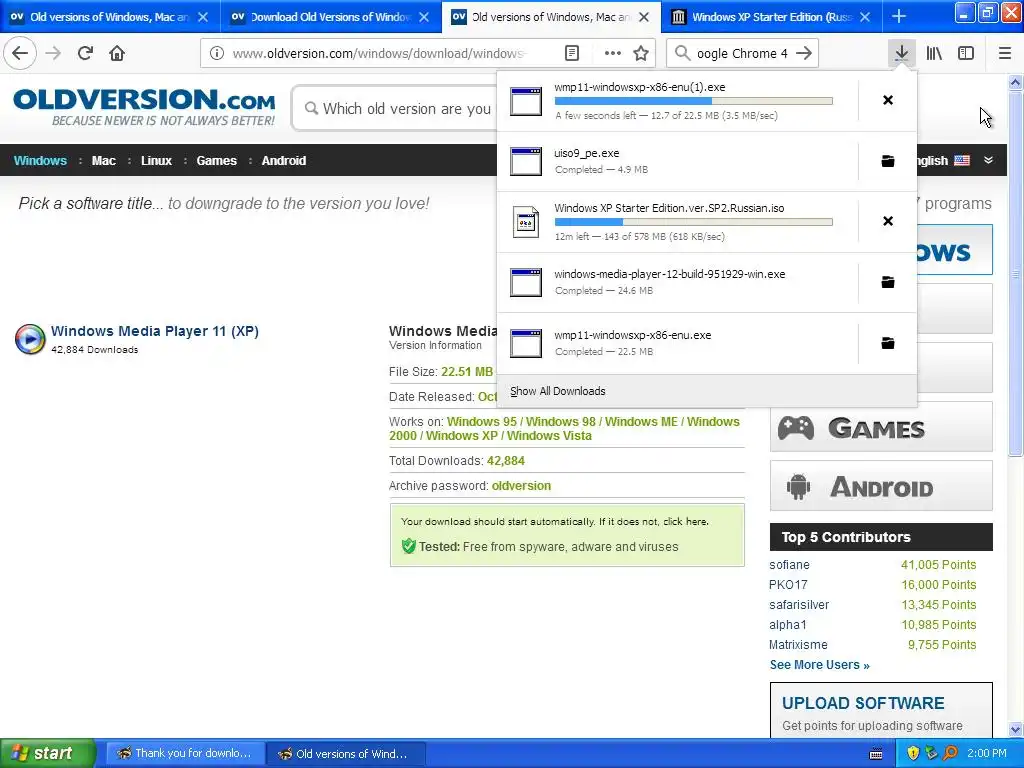
Task: Click scrollbar down arrow
Action: (x=1015, y=729)
